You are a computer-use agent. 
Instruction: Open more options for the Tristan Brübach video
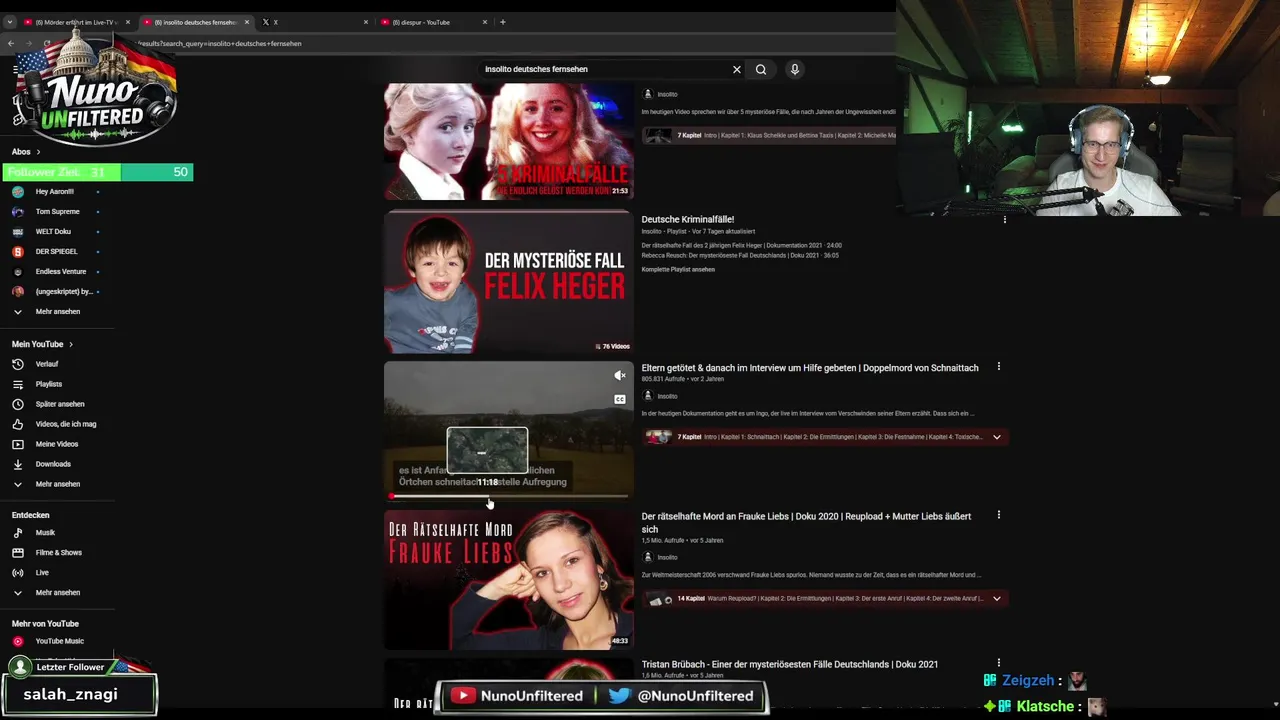[x=998, y=663]
